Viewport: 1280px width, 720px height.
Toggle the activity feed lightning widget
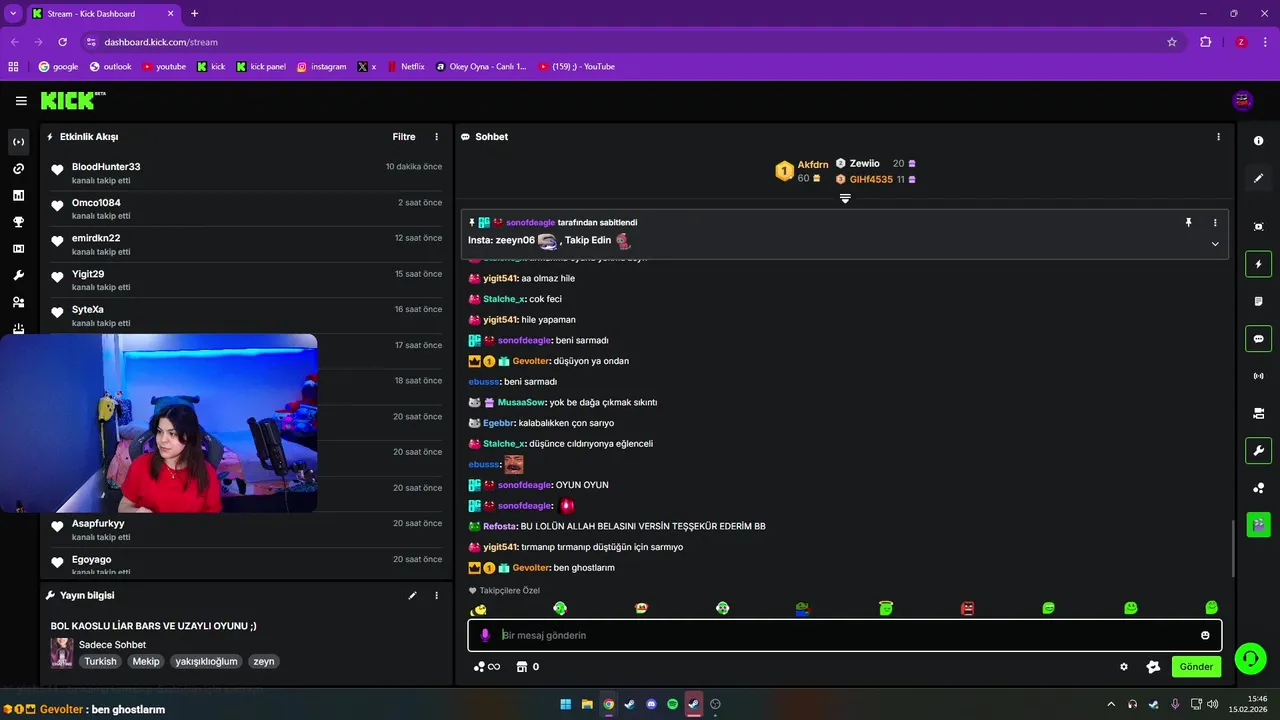(x=1258, y=264)
